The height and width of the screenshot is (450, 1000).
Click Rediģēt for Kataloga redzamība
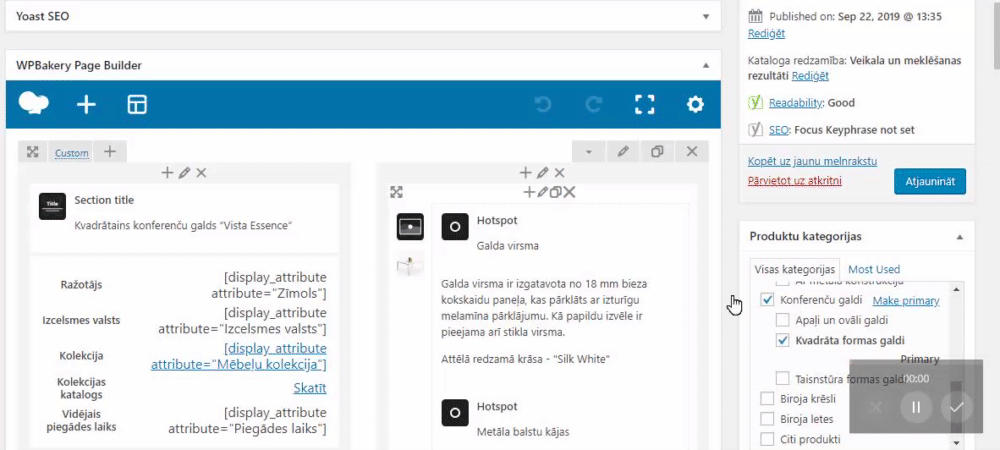[x=810, y=76]
